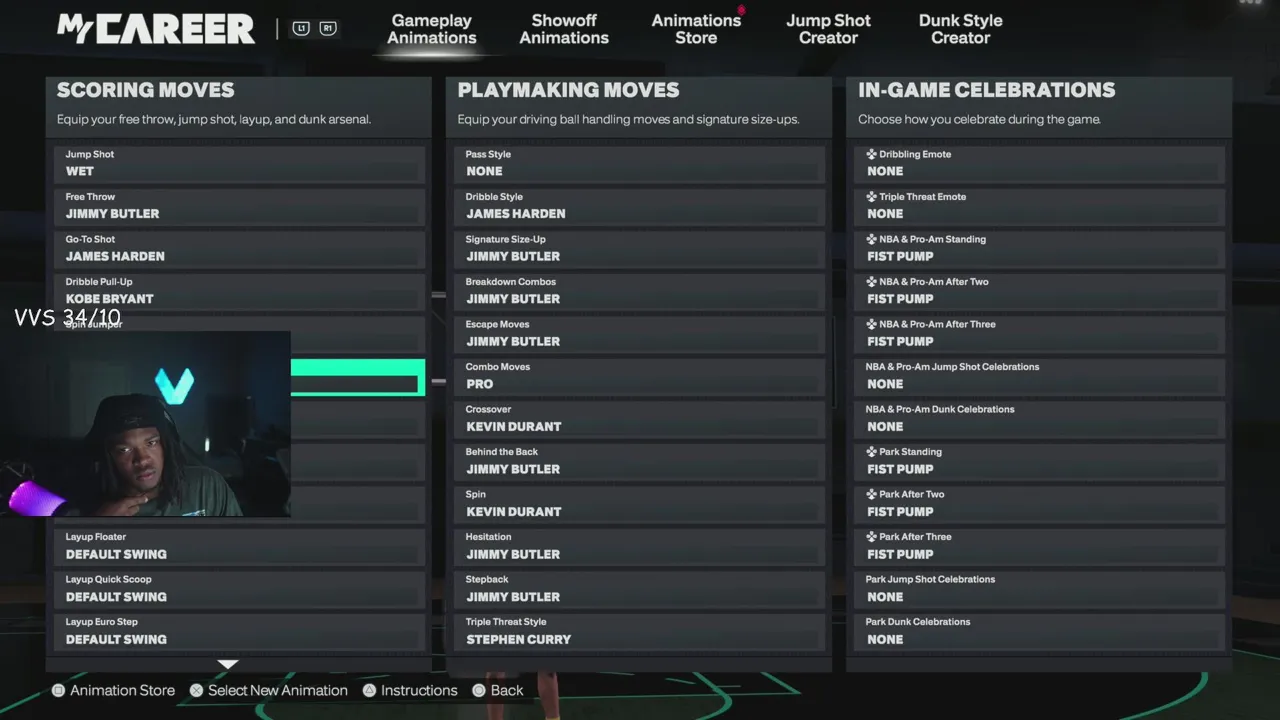Screen dimensions: 1280x720
Task: Click the d-pad icon beside Triple Threat Emote
Action: [871, 197]
